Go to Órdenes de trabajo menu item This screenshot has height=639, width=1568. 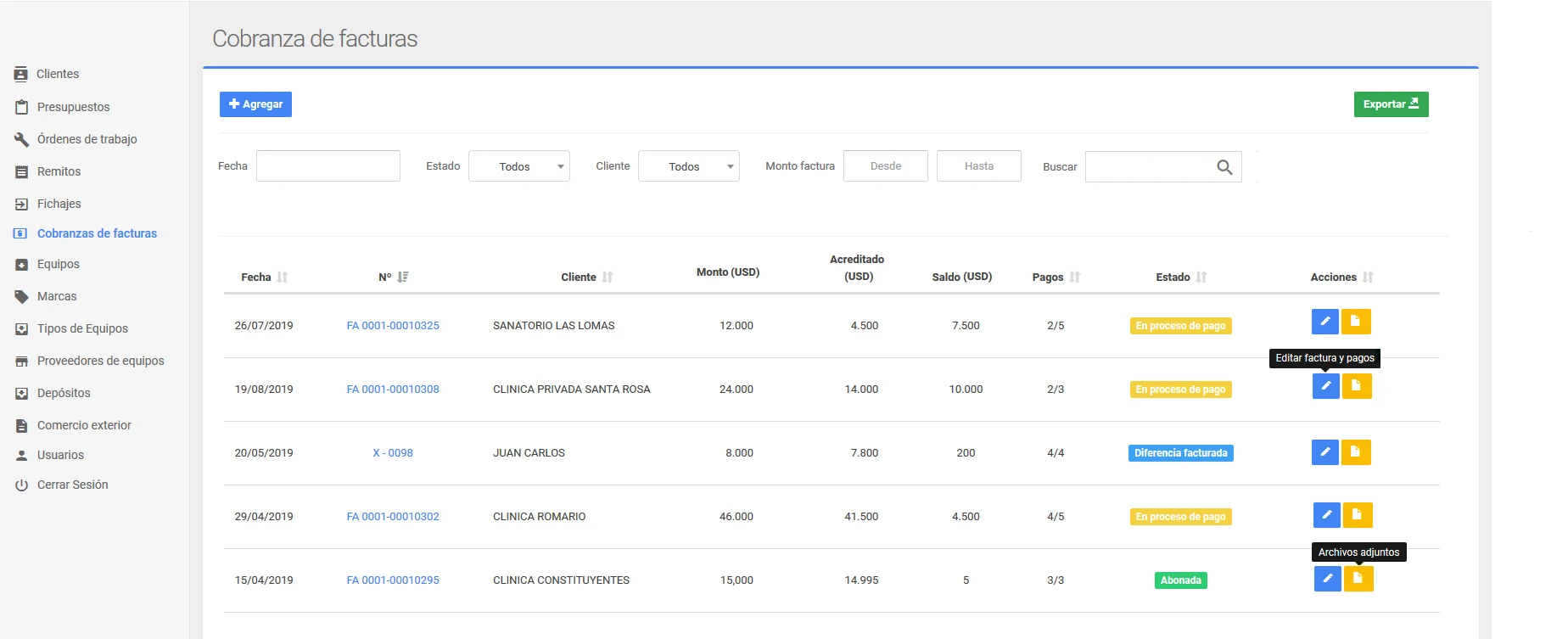pos(87,139)
